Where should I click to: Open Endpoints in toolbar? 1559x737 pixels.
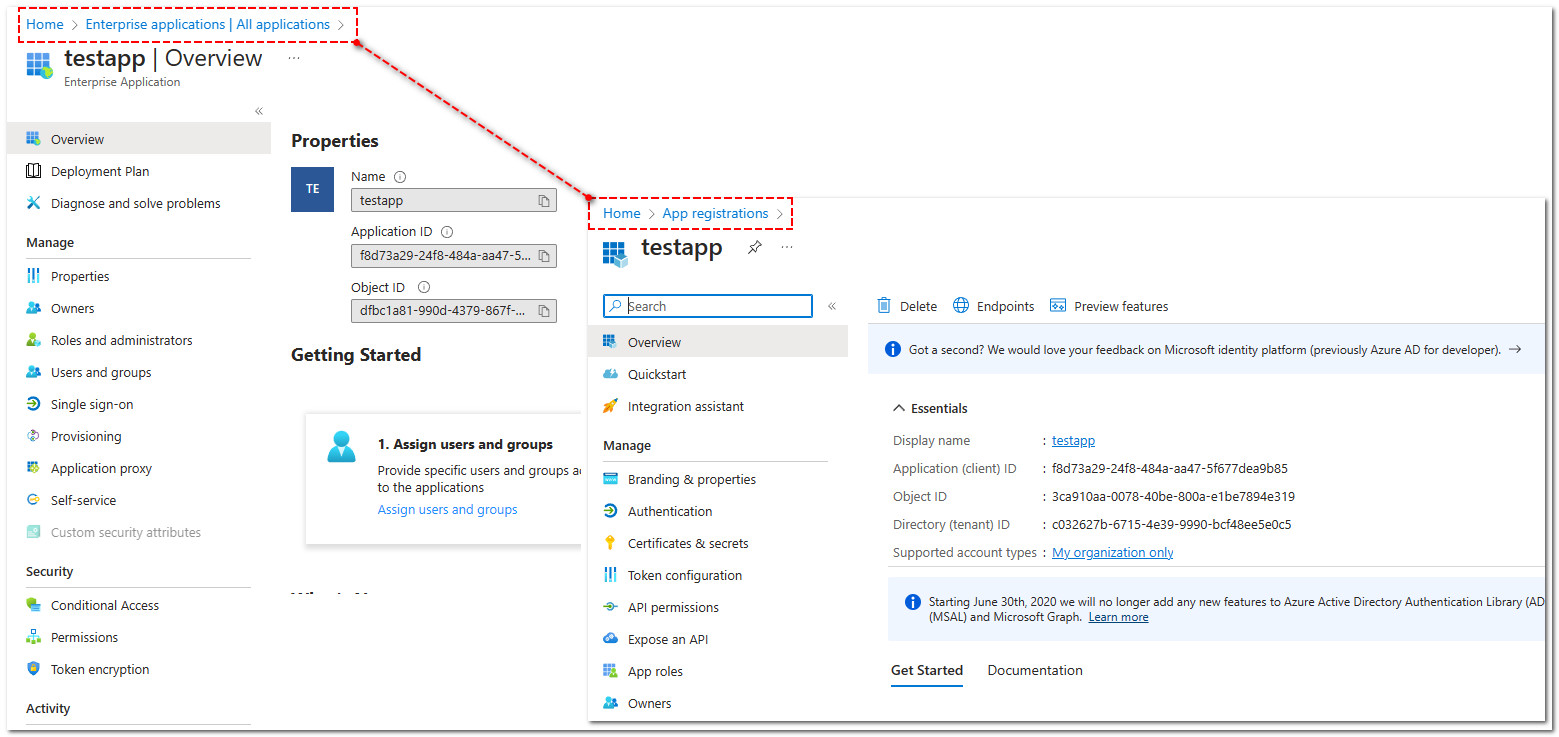994,306
